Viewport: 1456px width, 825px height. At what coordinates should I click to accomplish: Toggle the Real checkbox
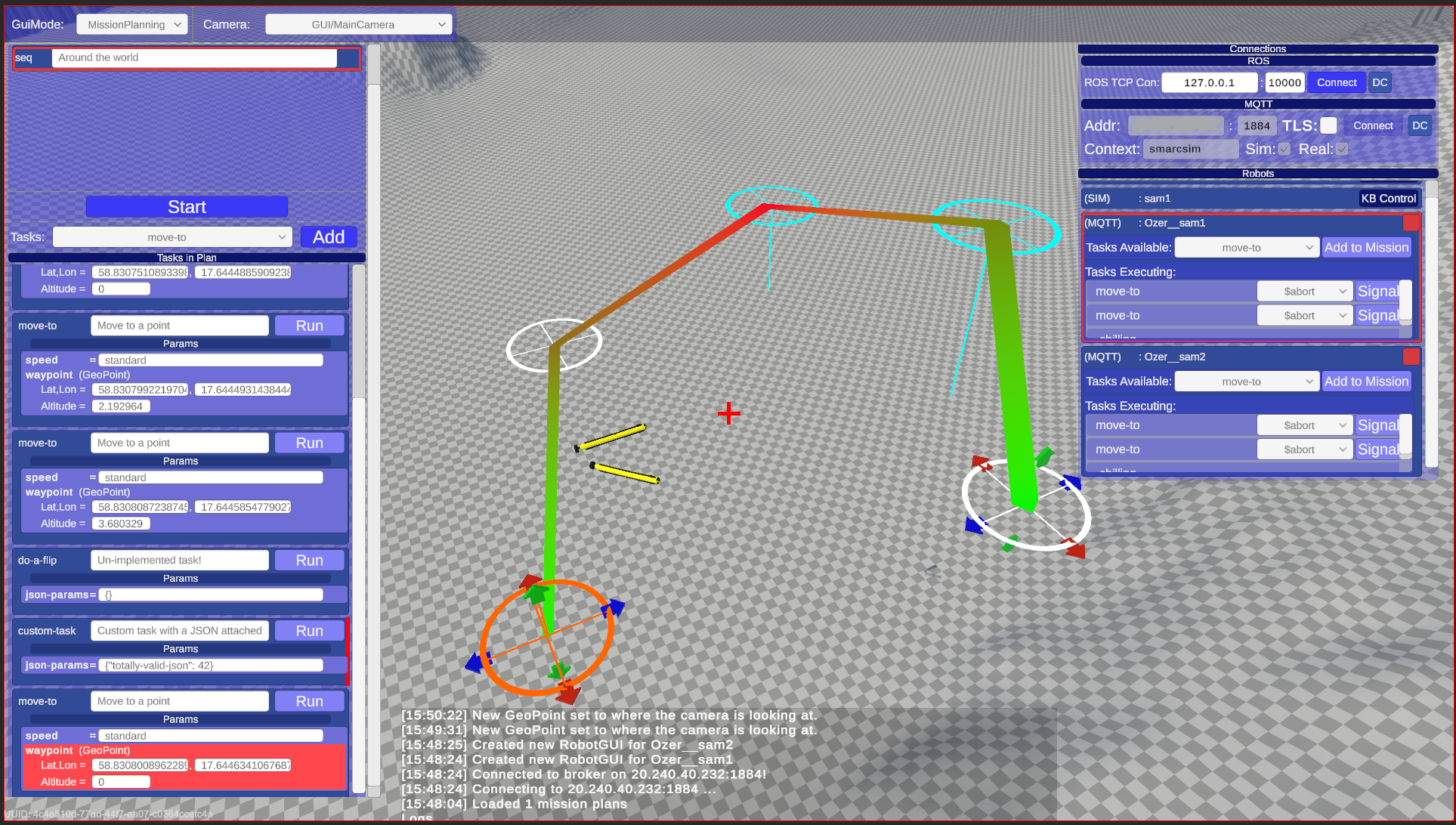pyautogui.click(x=1342, y=149)
